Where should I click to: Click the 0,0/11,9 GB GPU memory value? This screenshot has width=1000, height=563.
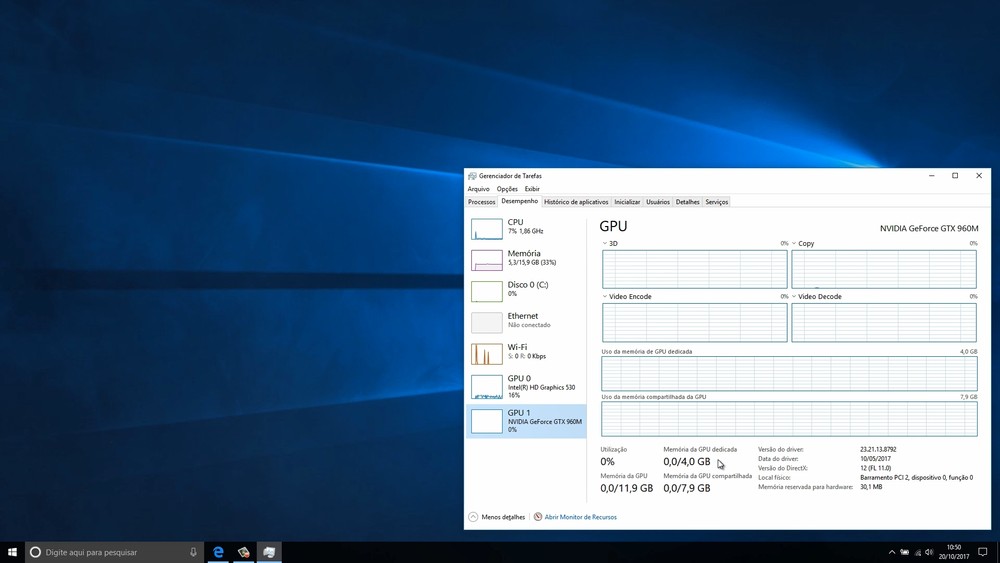tap(626, 488)
